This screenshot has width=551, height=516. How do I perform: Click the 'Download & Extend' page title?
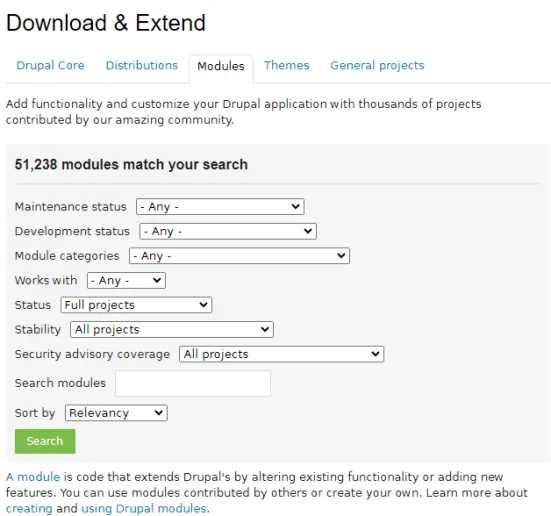tap(106, 23)
